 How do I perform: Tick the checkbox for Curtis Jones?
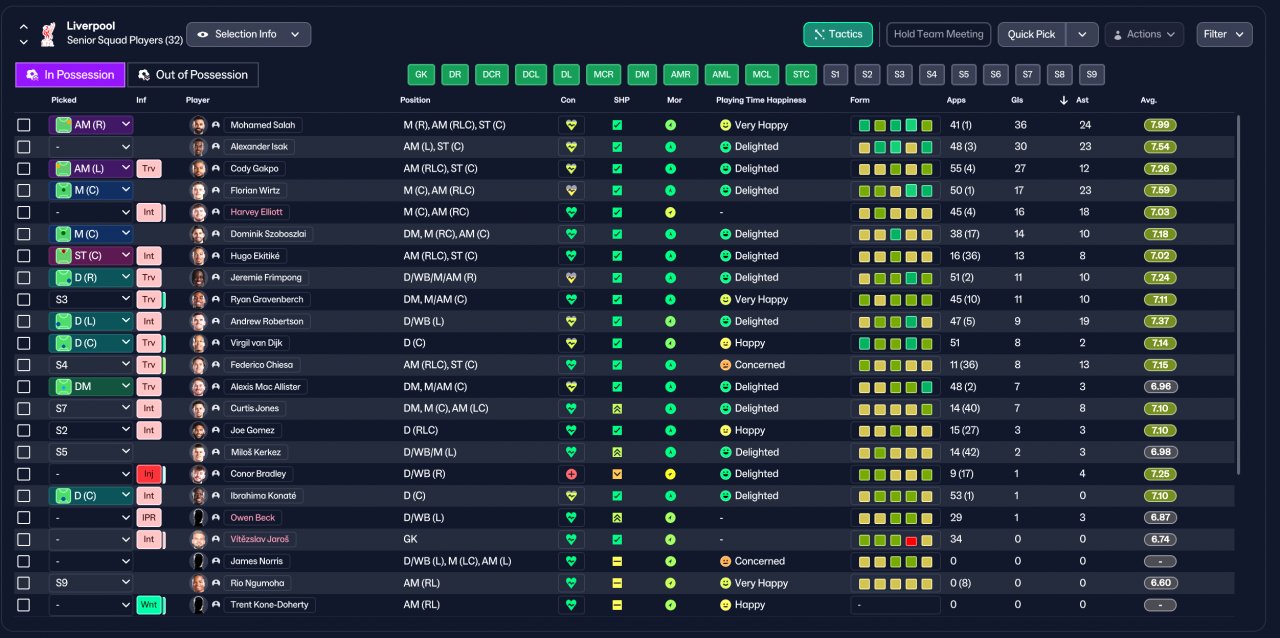click(x=24, y=408)
